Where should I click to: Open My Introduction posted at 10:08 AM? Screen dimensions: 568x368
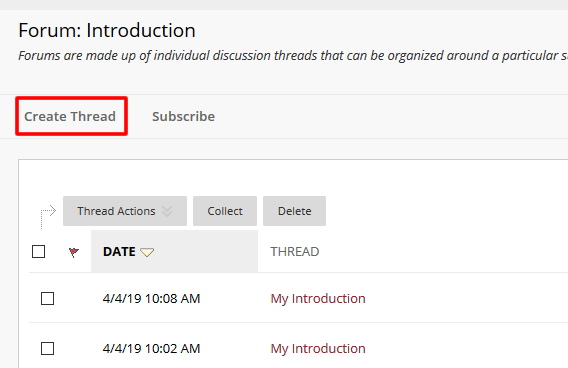coord(318,298)
